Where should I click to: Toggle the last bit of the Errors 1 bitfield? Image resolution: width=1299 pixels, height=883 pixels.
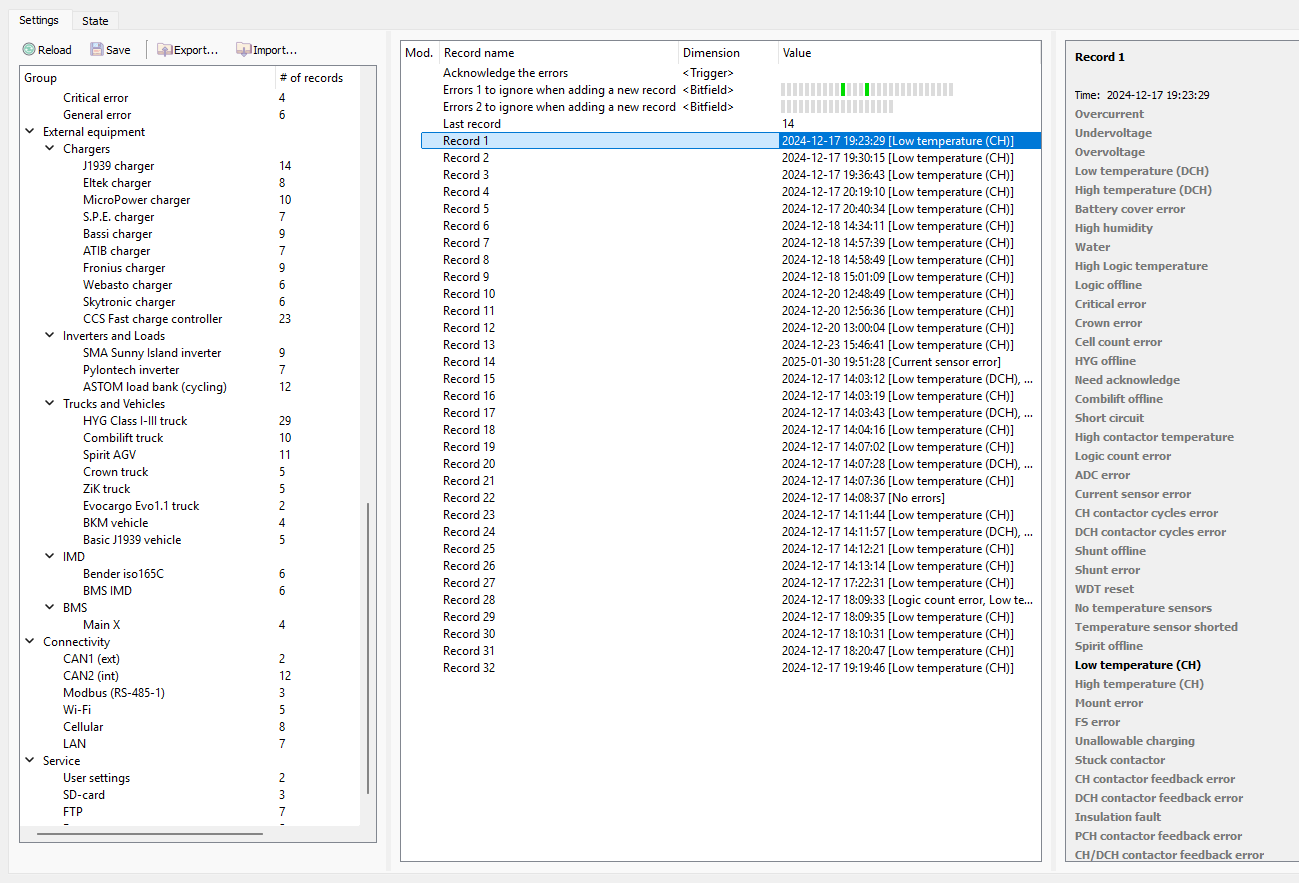tap(951, 89)
